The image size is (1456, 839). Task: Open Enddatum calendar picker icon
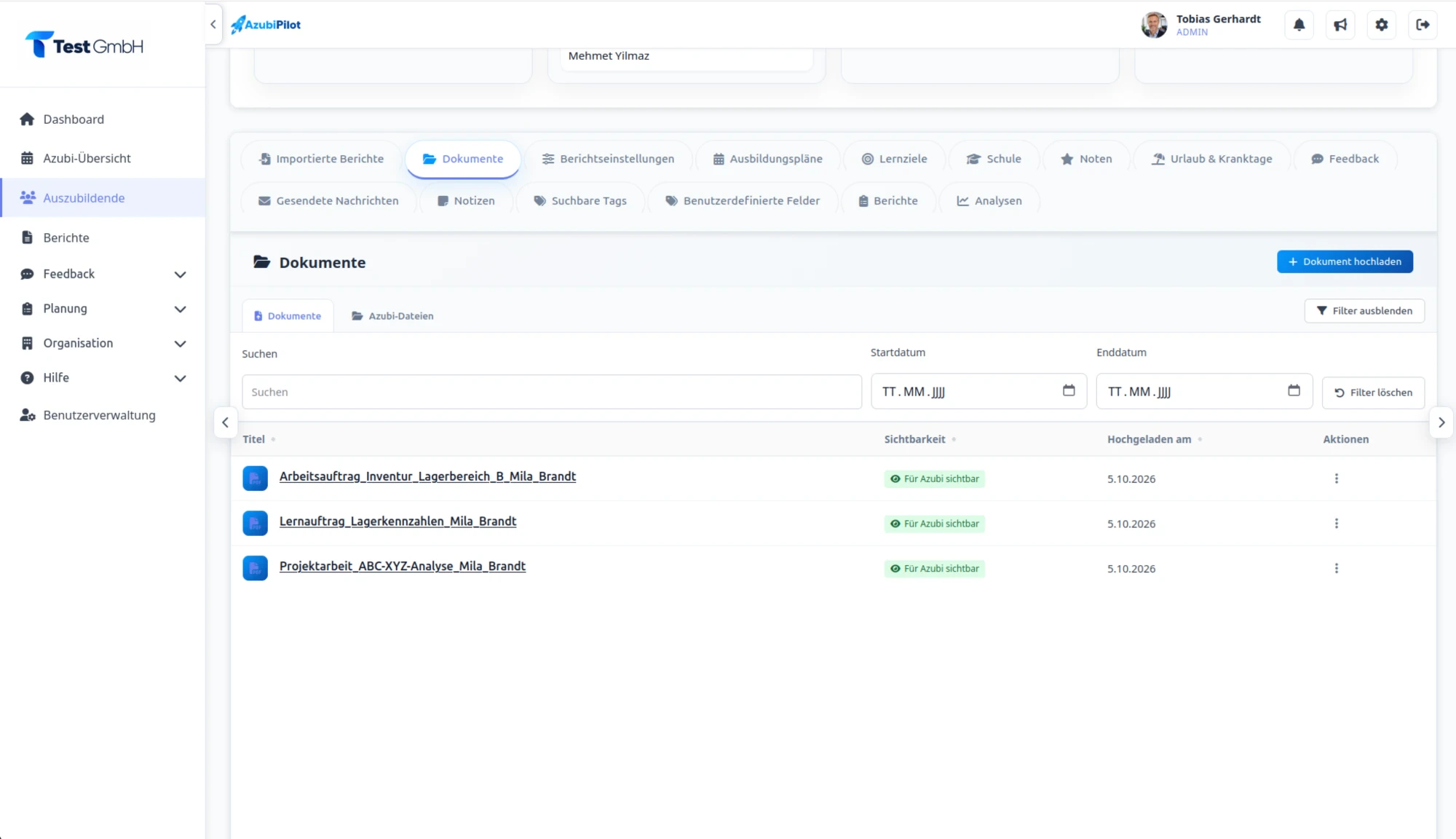1294,391
